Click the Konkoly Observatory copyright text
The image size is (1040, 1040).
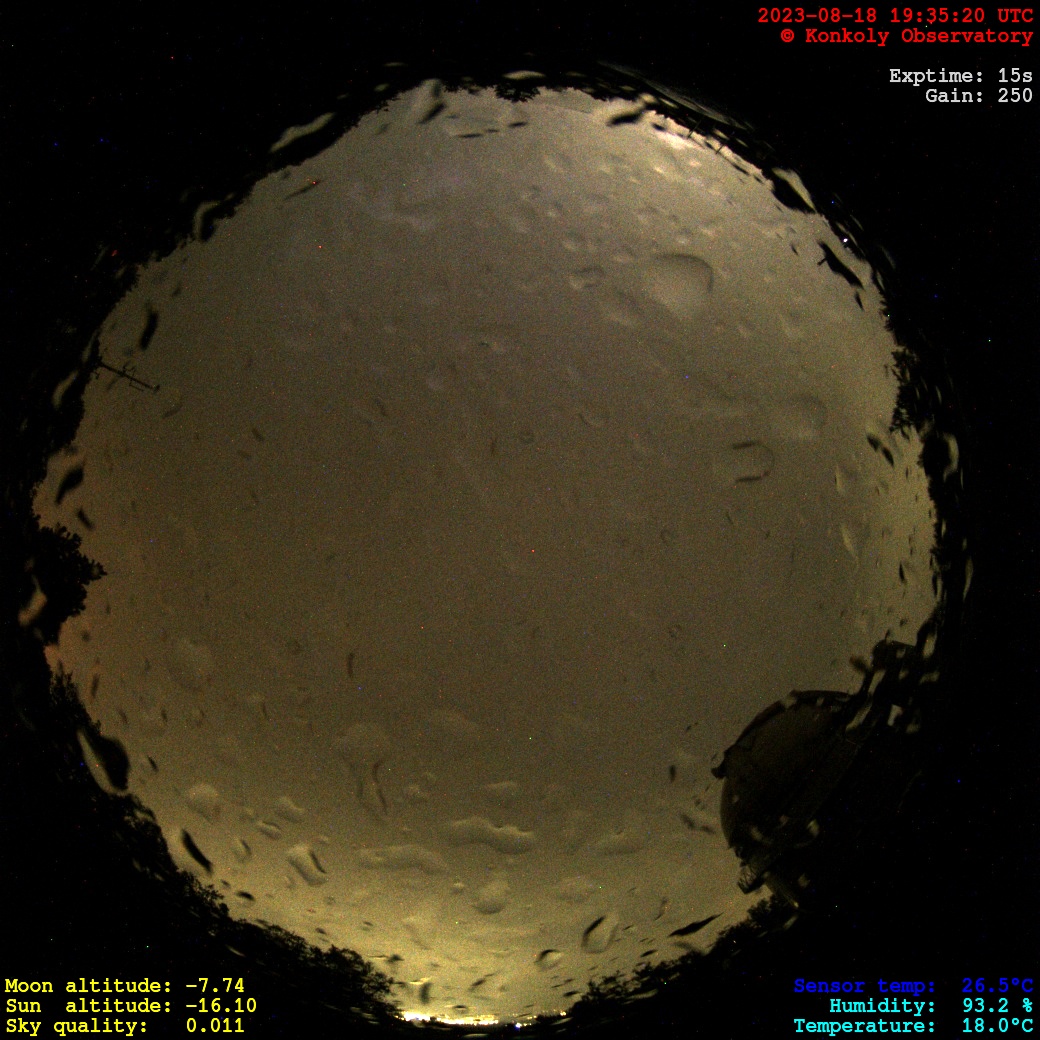pos(906,36)
